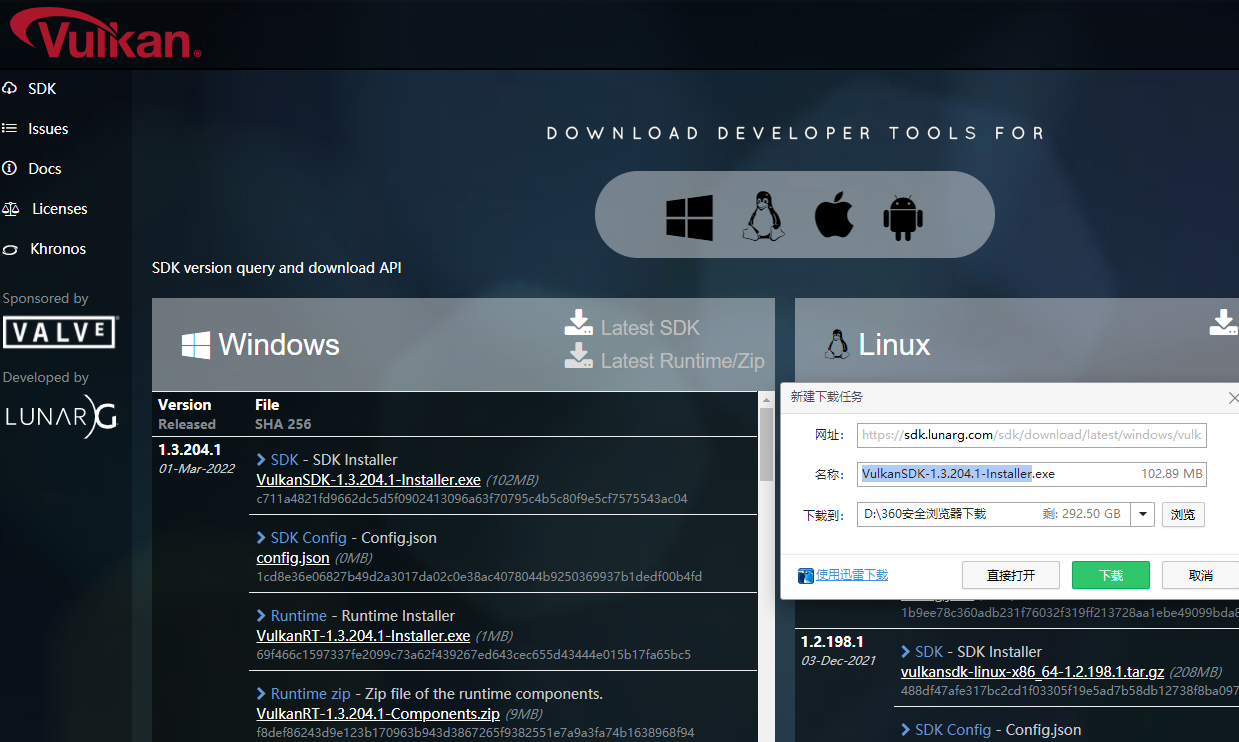Image resolution: width=1239 pixels, height=742 pixels.
Task: Download VulkanSDK-1.3.204.1-Installer.exe link
Action: coord(368,479)
